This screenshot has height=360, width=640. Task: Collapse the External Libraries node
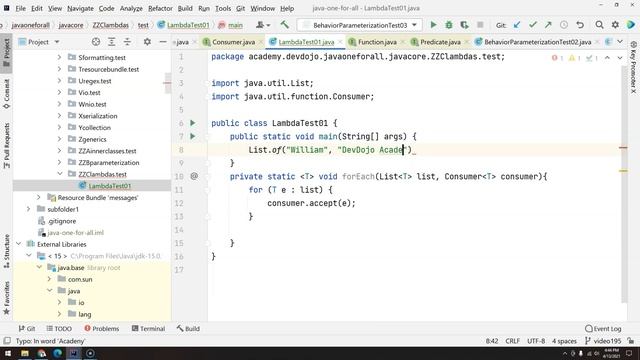[x=19, y=244]
